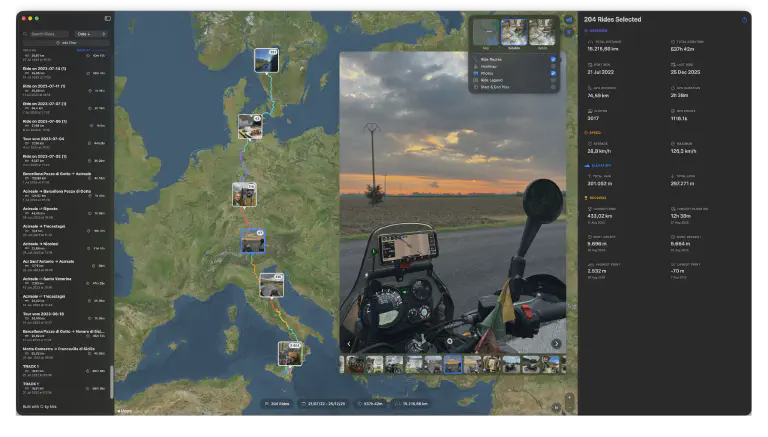Show previous photo with left arrow
This screenshot has height=437, width=768.
point(349,344)
